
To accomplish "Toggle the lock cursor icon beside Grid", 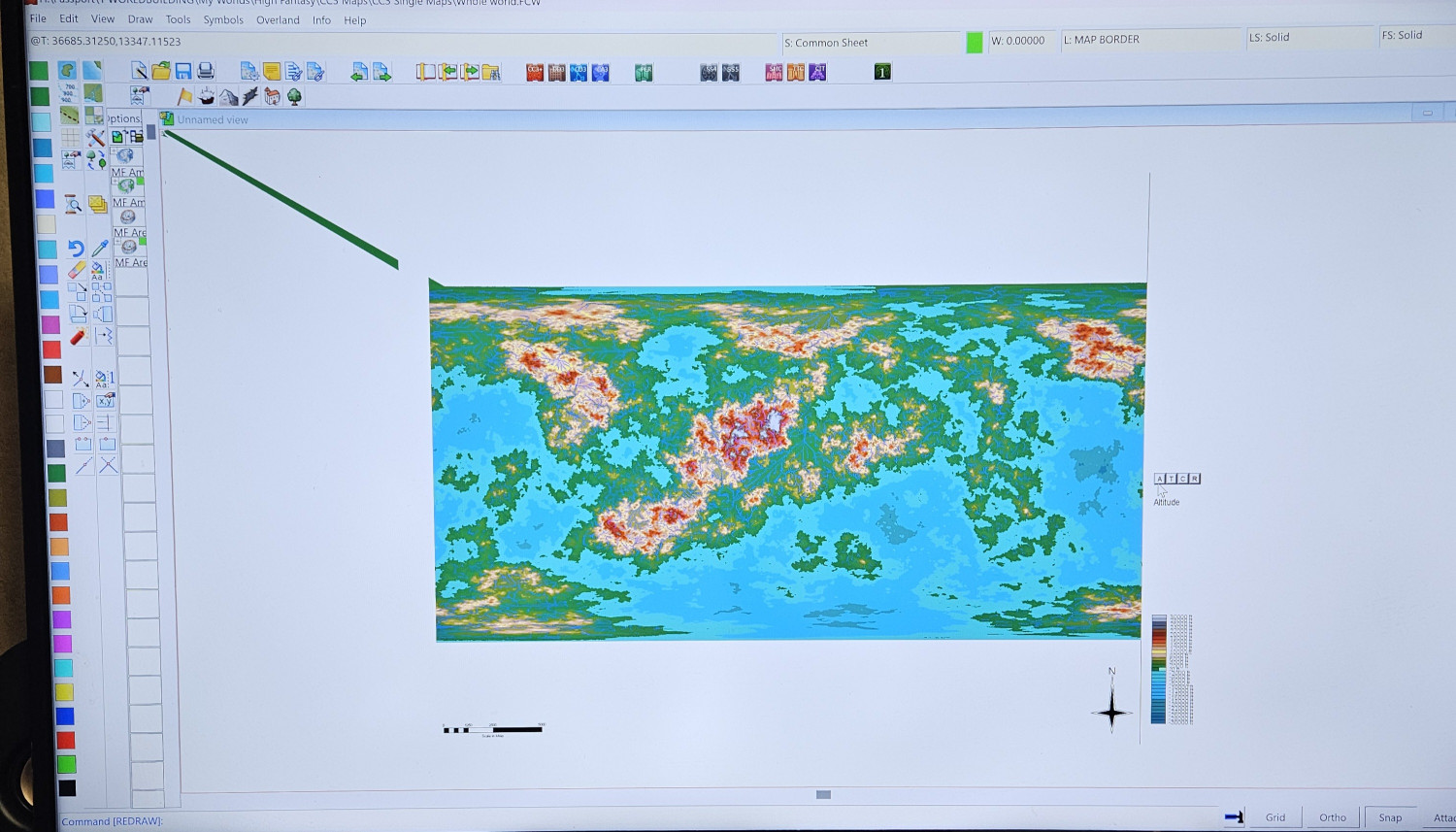I will point(1234,817).
